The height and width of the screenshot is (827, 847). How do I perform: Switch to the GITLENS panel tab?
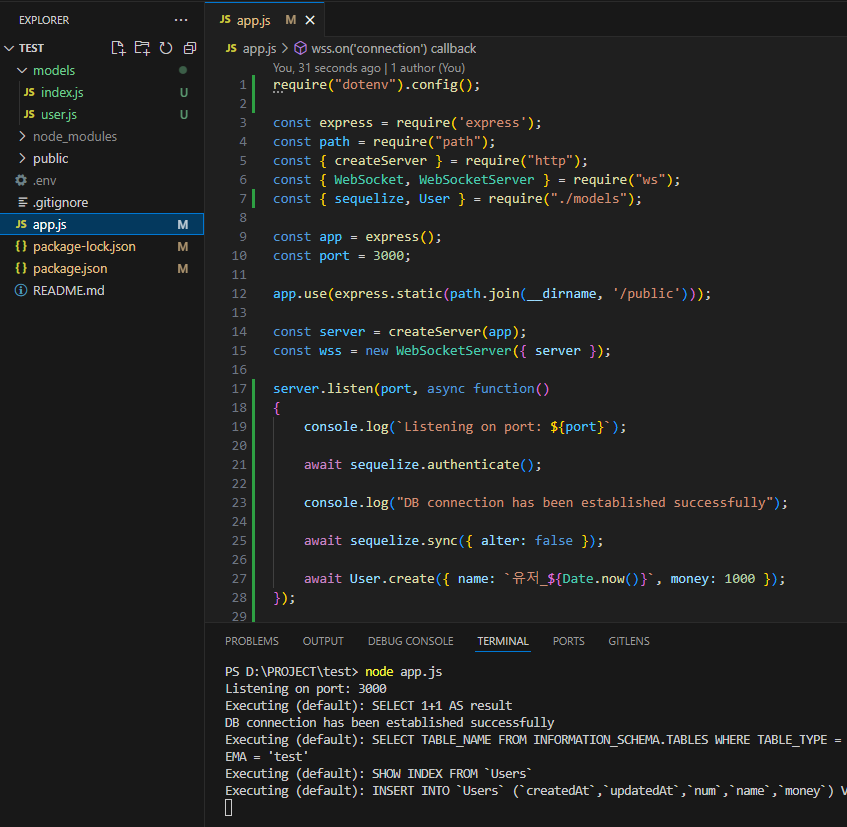[x=629, y=641]
